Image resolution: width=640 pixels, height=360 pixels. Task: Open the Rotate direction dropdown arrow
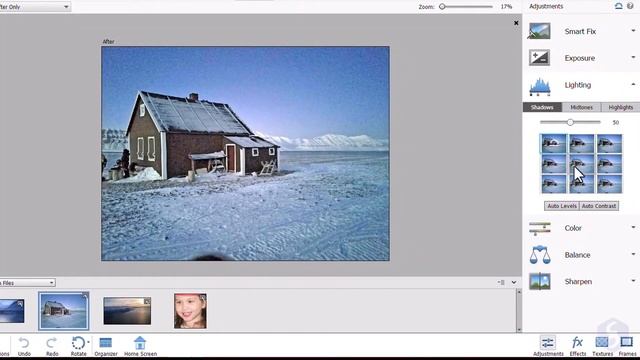88,342
